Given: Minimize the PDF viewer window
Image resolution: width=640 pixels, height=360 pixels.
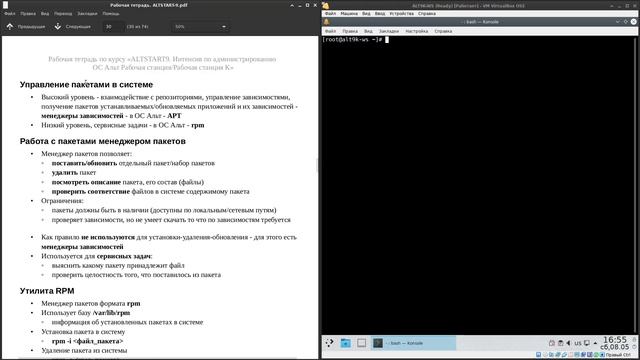Looking at the screenshot, I should 300,5.
